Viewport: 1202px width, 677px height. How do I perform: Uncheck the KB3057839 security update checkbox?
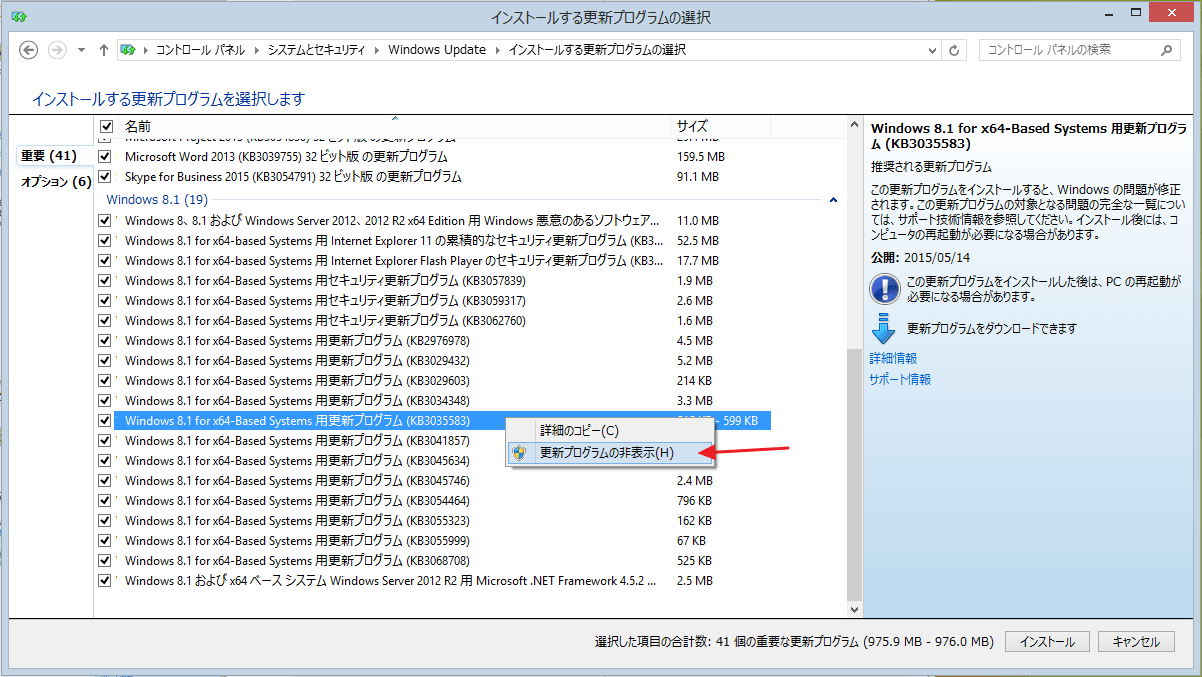coord(105,280)
